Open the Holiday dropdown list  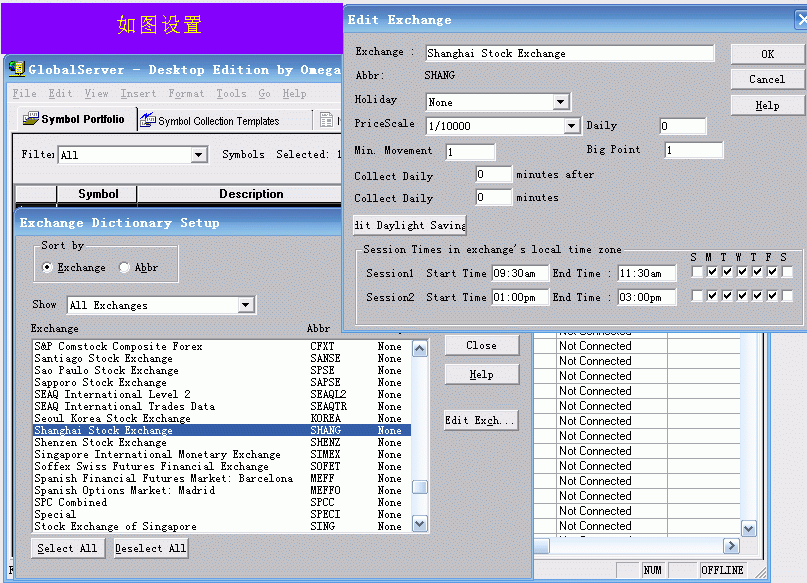[560, 102]
